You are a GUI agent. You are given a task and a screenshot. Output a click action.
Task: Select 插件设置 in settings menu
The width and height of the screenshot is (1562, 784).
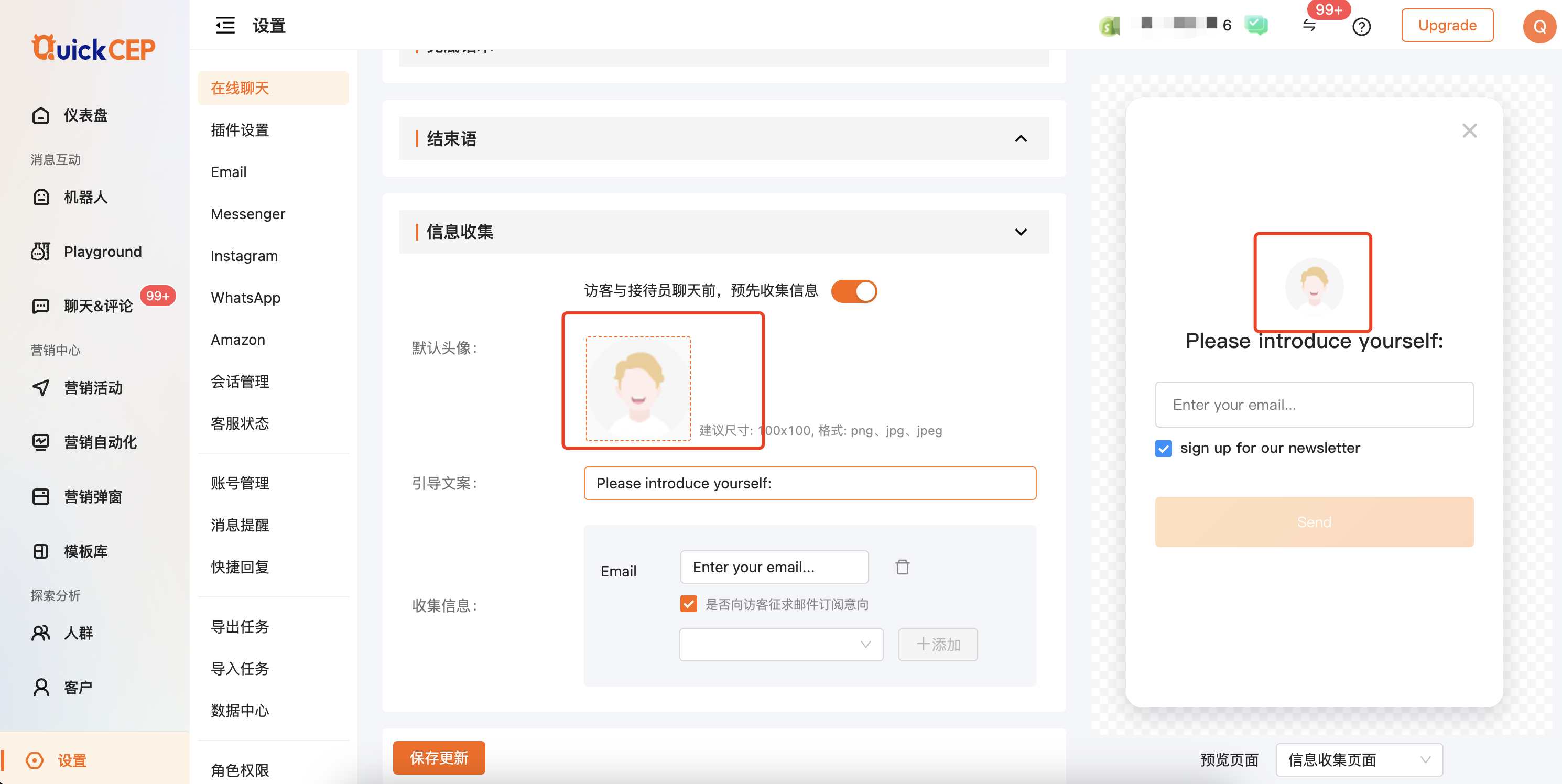[x=240, y=130]
